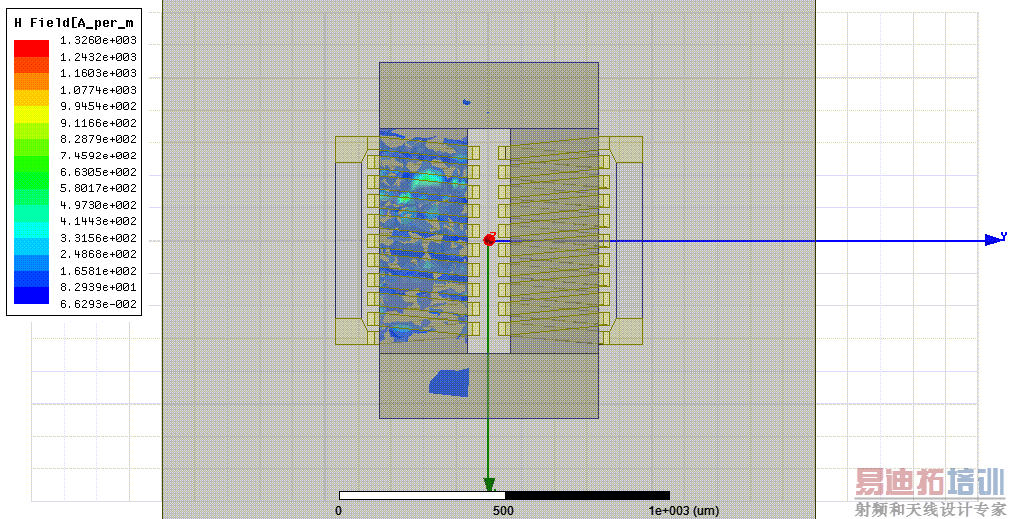Pick the yellow swatch at 9.9454e+002
This screenshot has height=519, width=1009.
pos(32,114)
